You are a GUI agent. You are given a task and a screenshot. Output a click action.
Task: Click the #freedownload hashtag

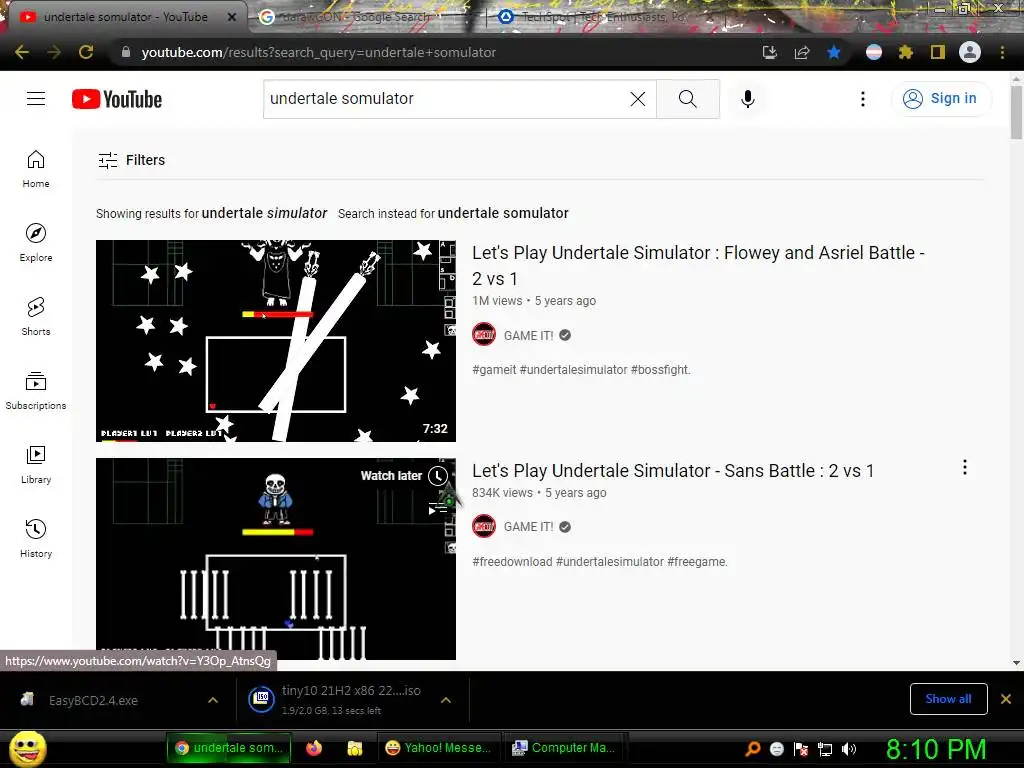[512, 562]
